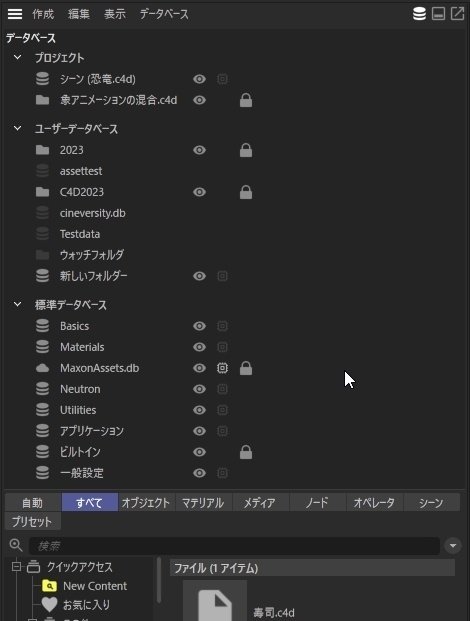The image size is (470, 621).
Task: Toggle visibility eye for 象アニメーションの混合.c4d
Action: pyautogui.click(x=200, y=100)
